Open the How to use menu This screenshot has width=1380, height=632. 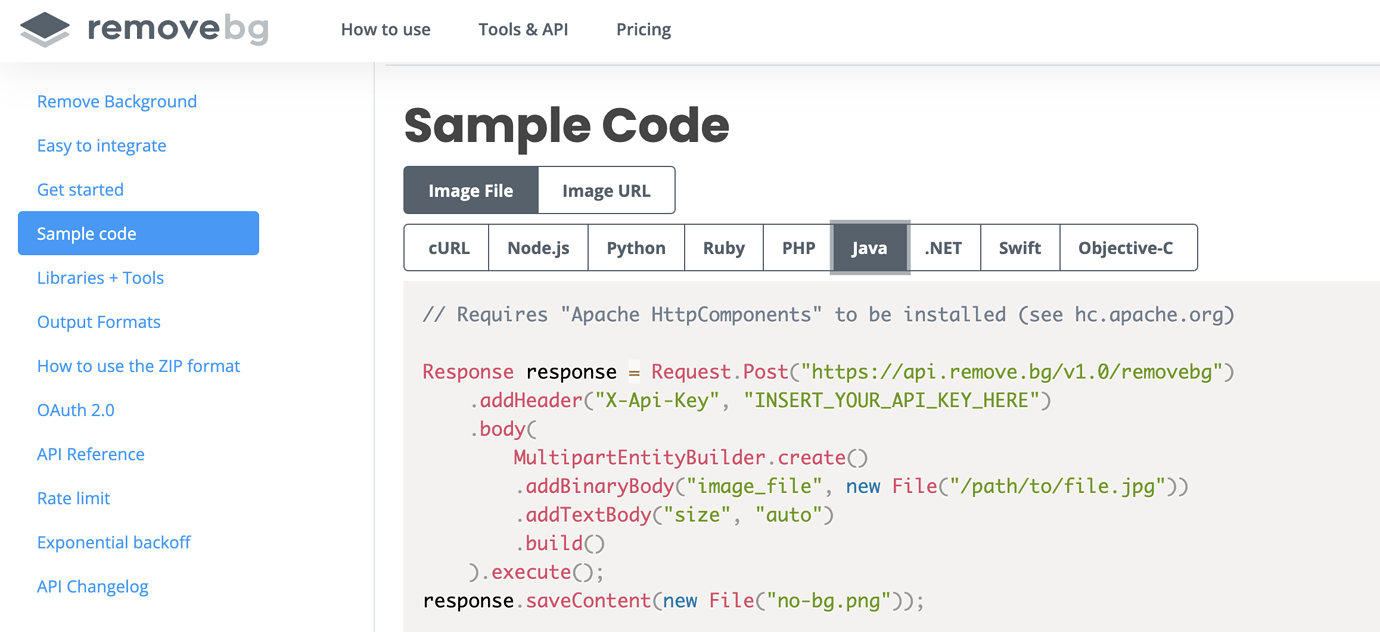(x=385, y=29)
